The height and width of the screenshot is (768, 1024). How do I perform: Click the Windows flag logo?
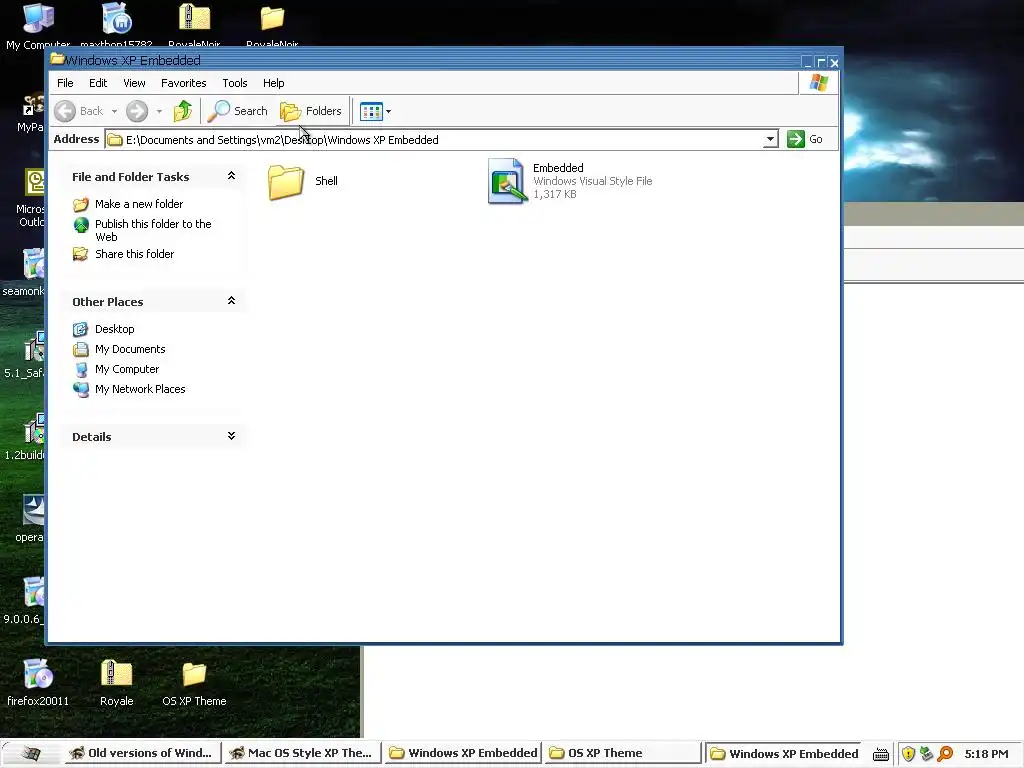pos(818,83)
